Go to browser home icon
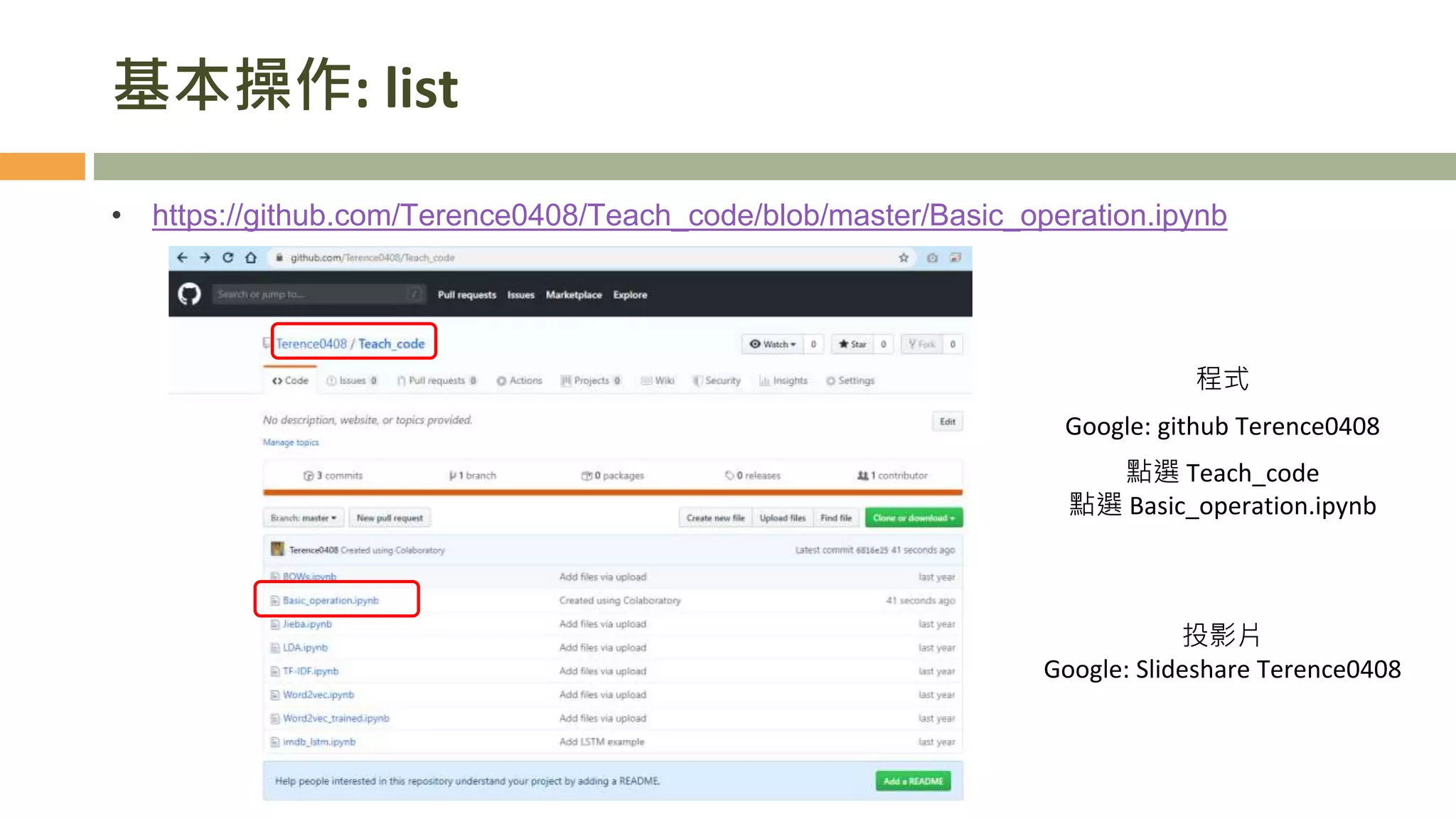 tap(250, 257)
